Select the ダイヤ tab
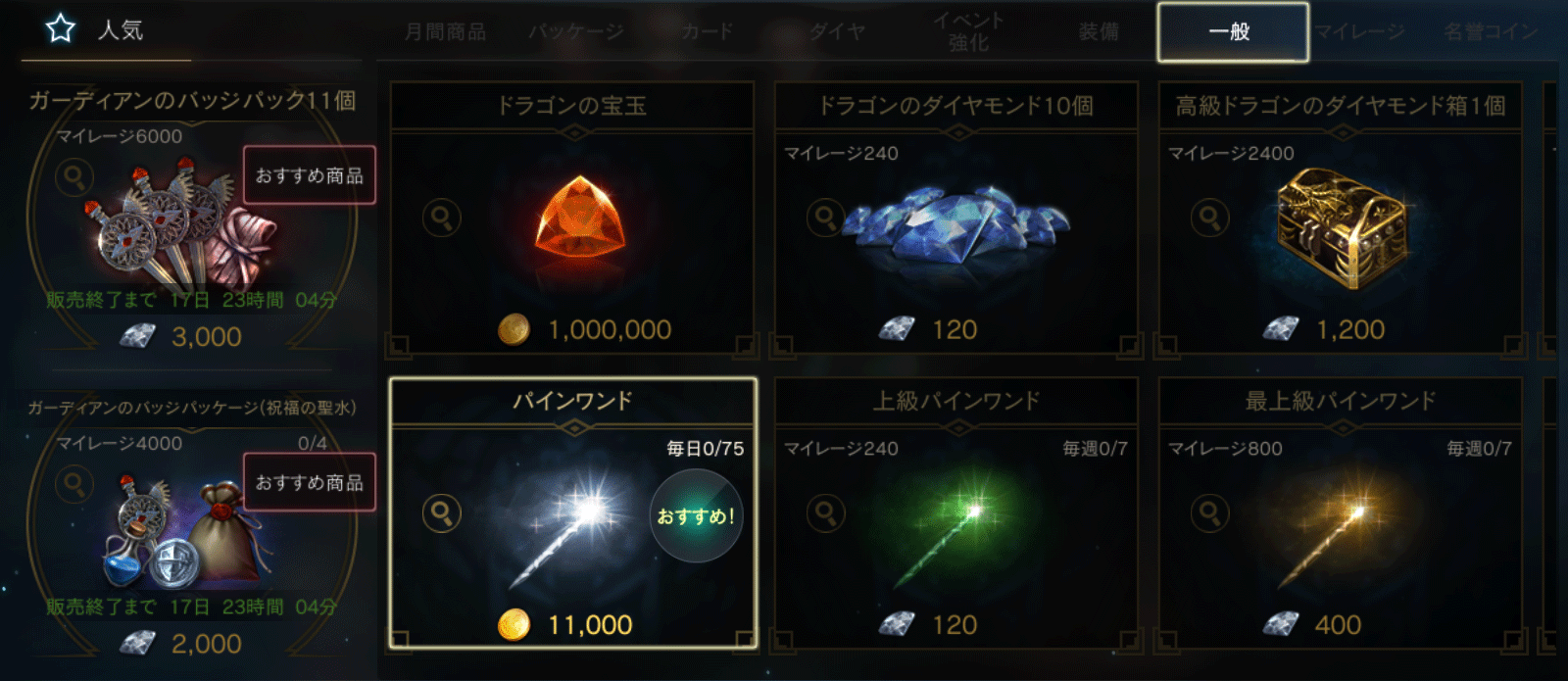The image size is (1568, 681). [x=838, y=32]
